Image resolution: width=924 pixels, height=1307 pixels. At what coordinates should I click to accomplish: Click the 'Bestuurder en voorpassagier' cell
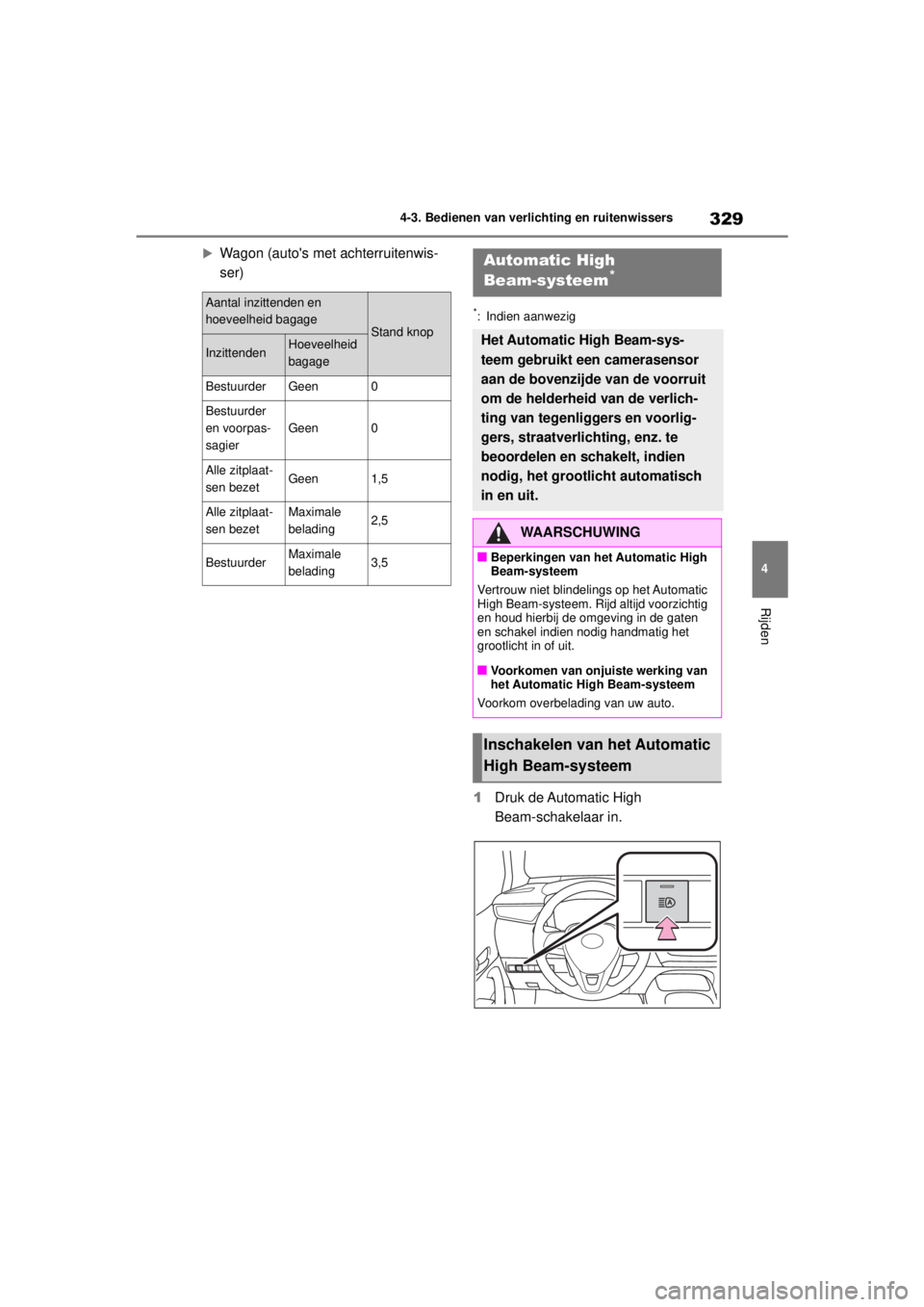pyautogui.click(x=244, y=428)
